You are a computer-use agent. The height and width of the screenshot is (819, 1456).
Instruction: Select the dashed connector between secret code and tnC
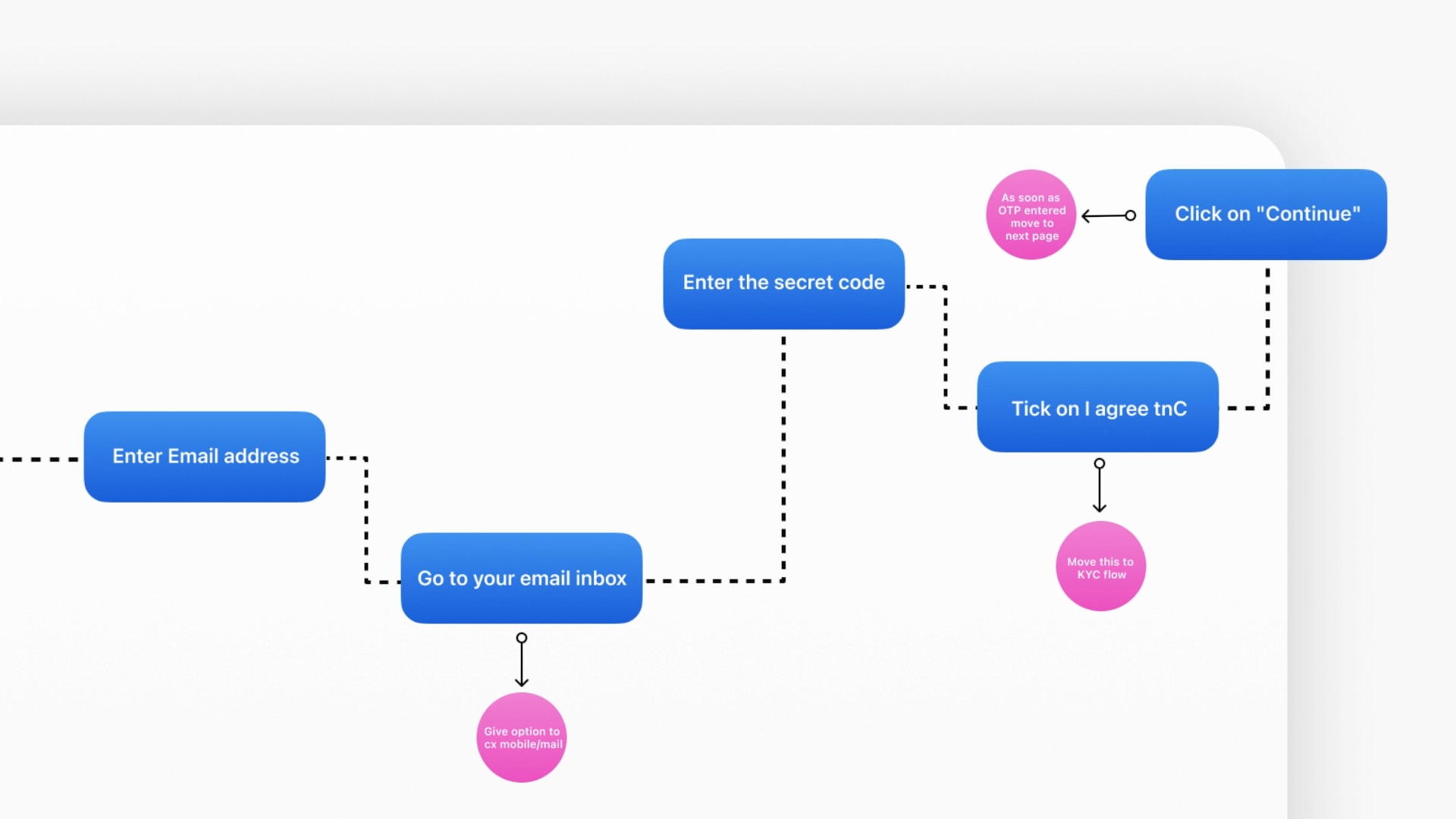pyautogui.click(x=946, y=349)
